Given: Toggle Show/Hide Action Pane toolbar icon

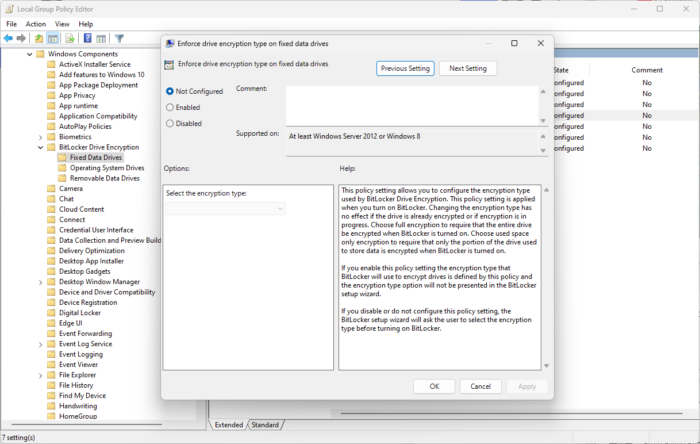Looking at the screenshot, I should (x=101, y=38).
